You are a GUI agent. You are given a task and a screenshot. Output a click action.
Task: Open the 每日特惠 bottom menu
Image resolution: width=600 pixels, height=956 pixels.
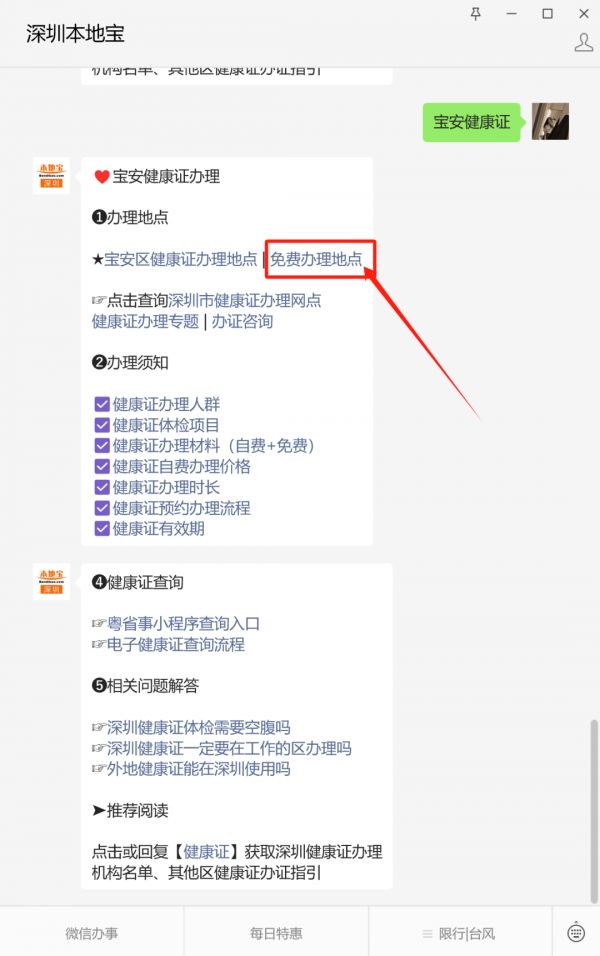click(276, 933)
